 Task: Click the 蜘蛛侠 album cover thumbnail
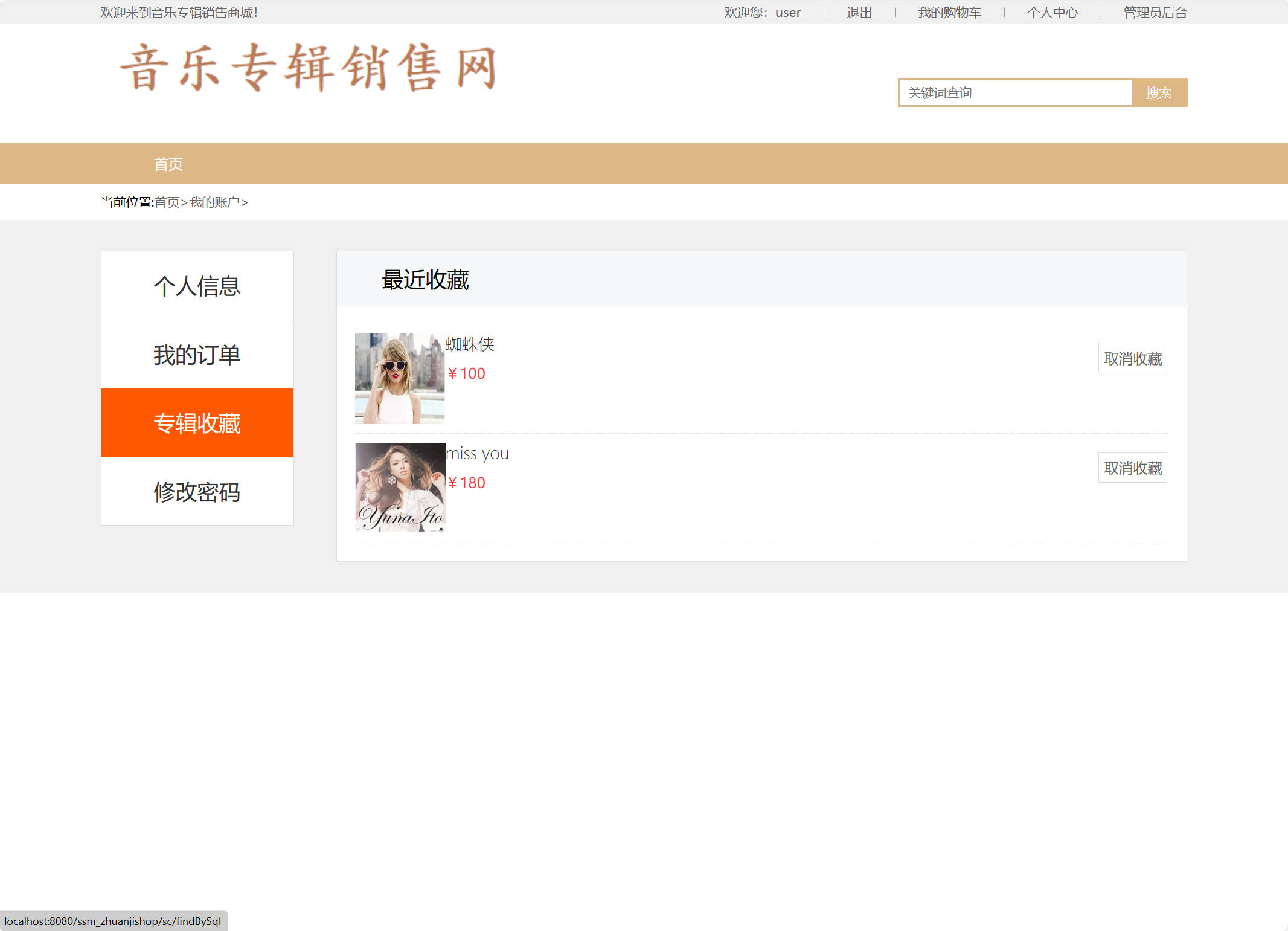(x=400, y=378)
